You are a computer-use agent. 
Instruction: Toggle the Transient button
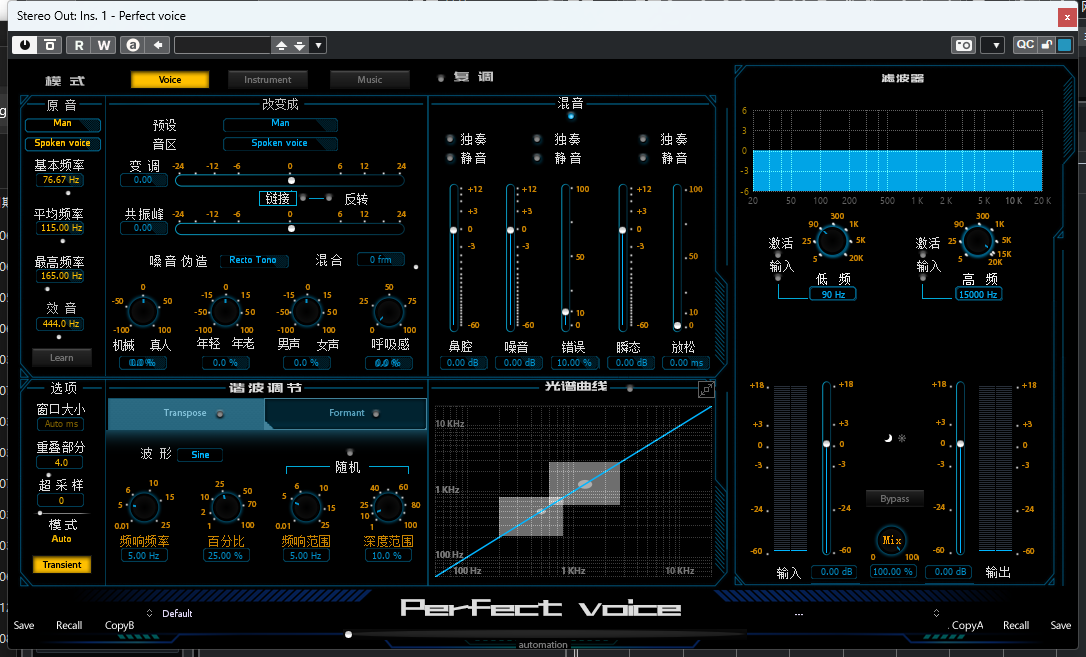62,565
